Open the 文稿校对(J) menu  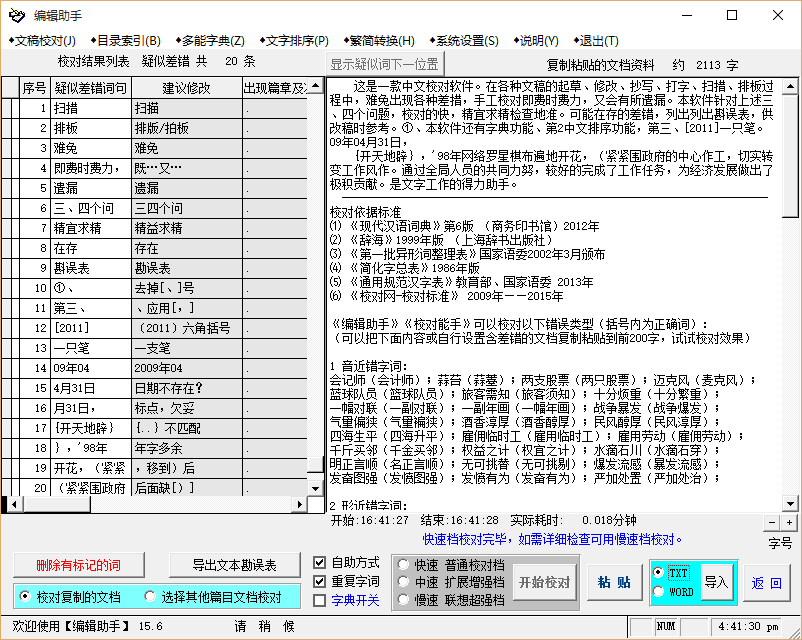(x=42, y=41)
